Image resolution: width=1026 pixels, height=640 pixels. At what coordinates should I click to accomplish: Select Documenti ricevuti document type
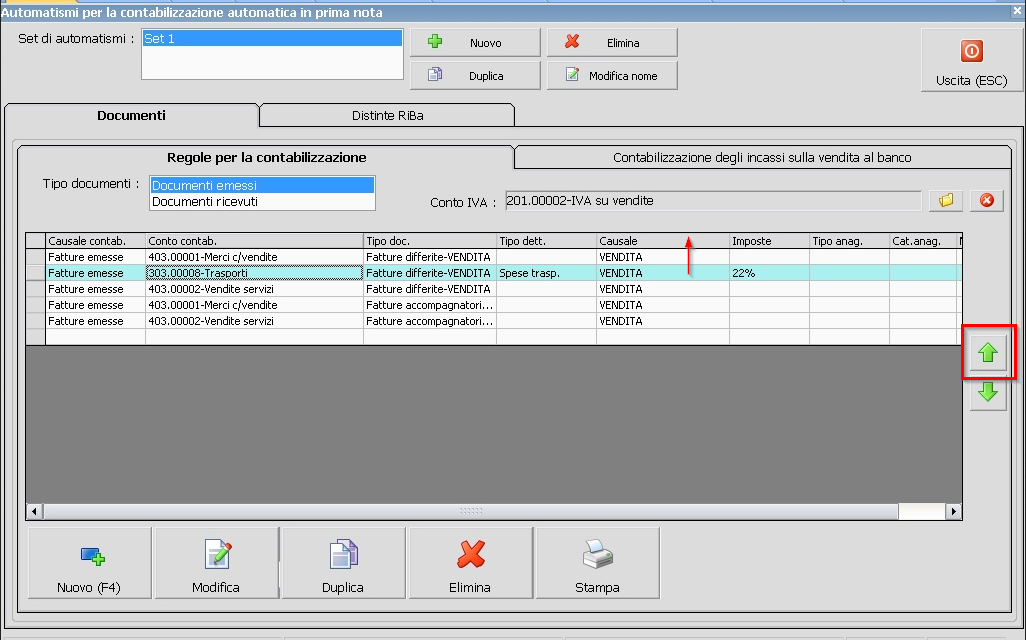[x=262, y=202]
